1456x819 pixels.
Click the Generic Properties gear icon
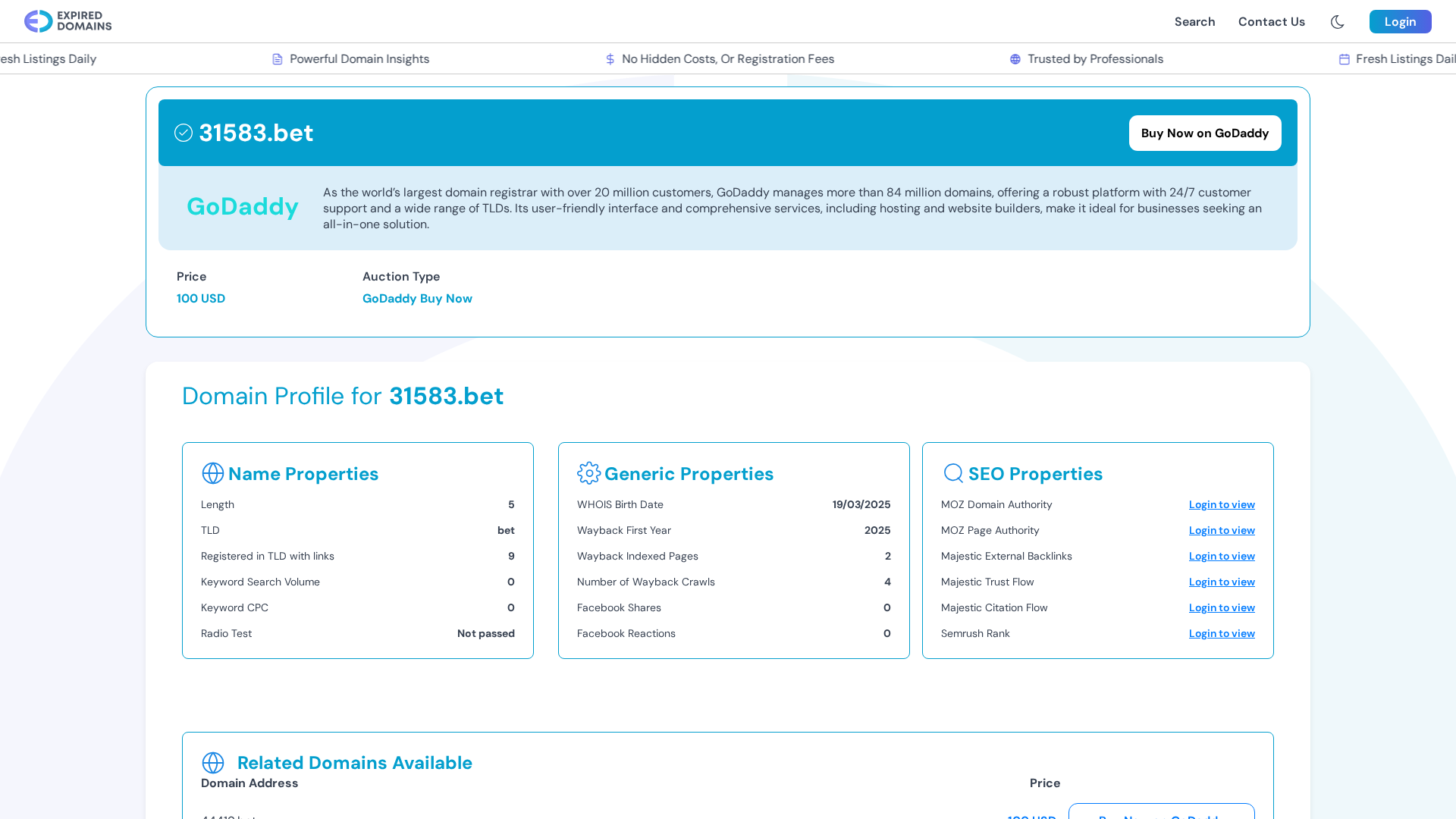pyautogui.click(x=588, y=473)
